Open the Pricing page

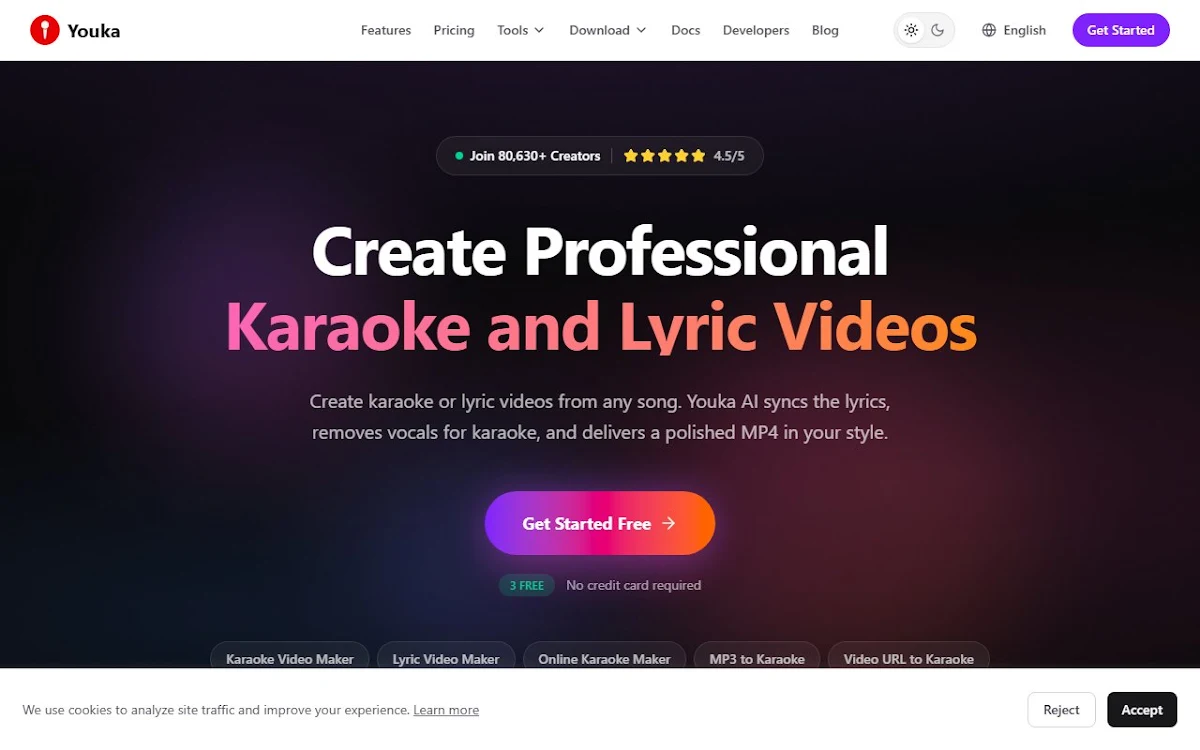[454, 30]
